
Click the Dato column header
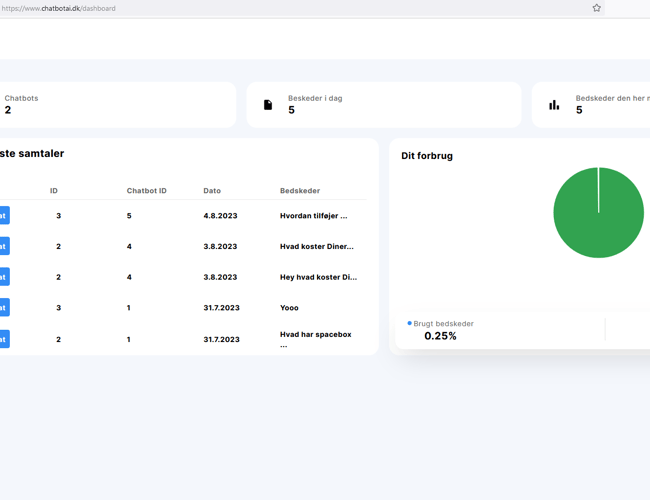pos(212,191)
